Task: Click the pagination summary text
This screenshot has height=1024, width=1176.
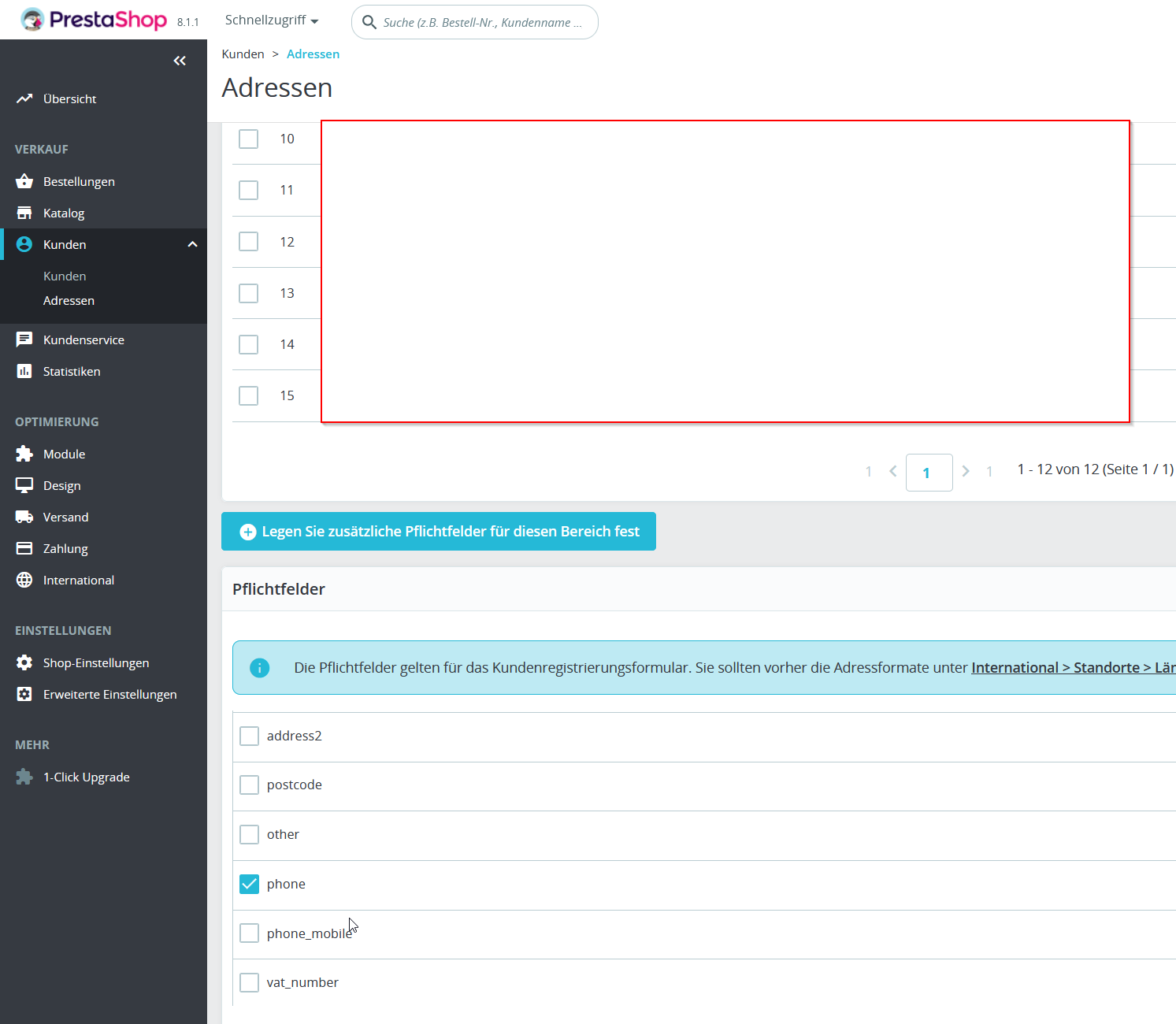Action: coord(1095,469)
